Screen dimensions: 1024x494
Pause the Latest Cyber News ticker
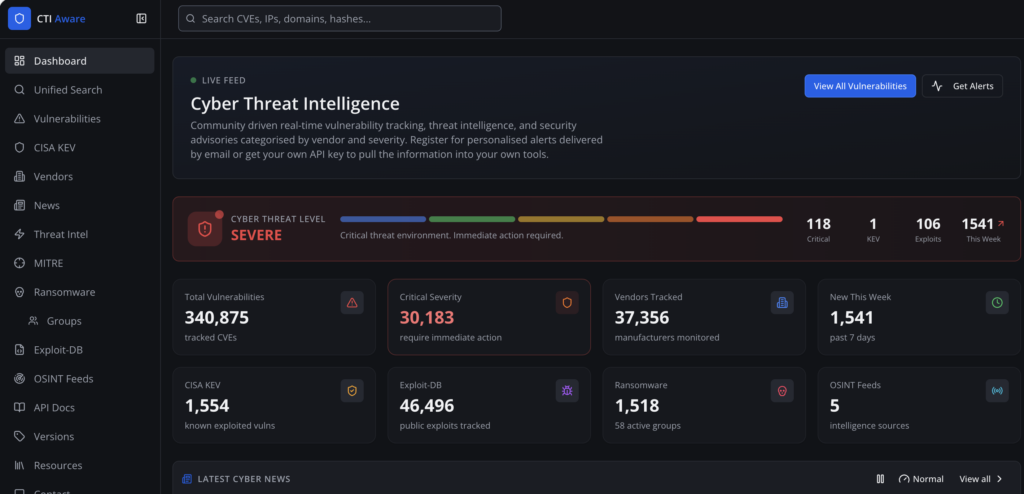pyautogui.click(x=880, y=479)
